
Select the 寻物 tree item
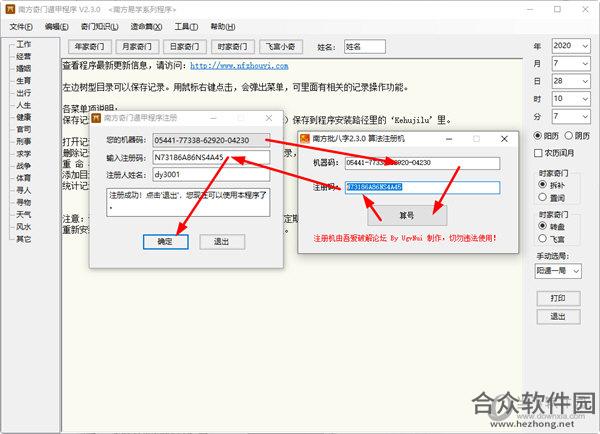pyautogui.click(x=24, y=202)
